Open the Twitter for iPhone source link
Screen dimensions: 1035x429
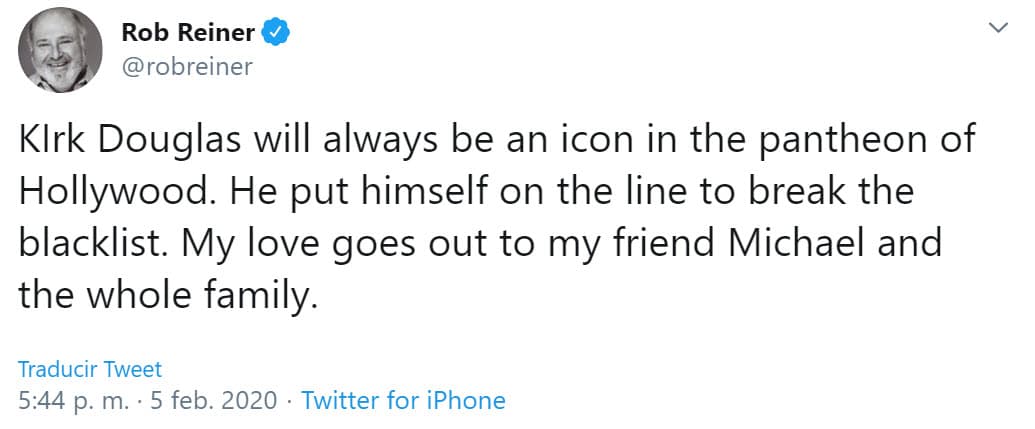click(403, 401)
